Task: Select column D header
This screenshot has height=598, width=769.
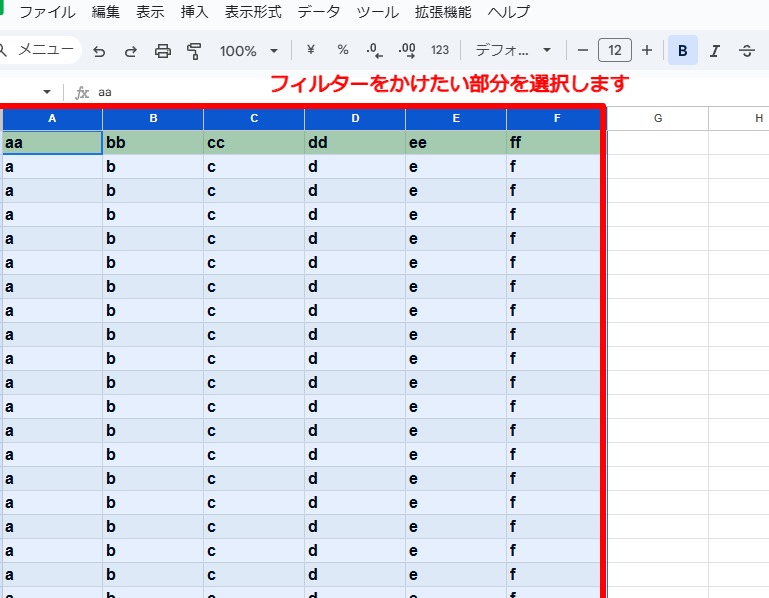Action: click(355, 118)
